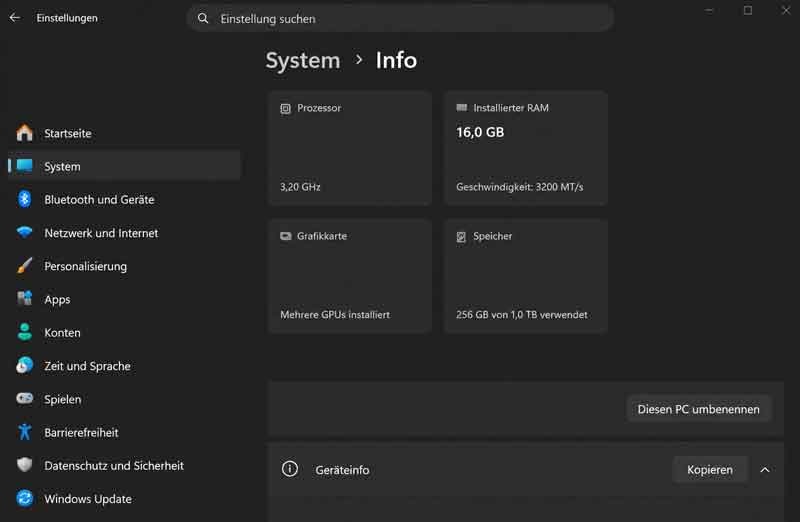
Task: Open Netzwerk und Internet settings
Action: (124, 233)
